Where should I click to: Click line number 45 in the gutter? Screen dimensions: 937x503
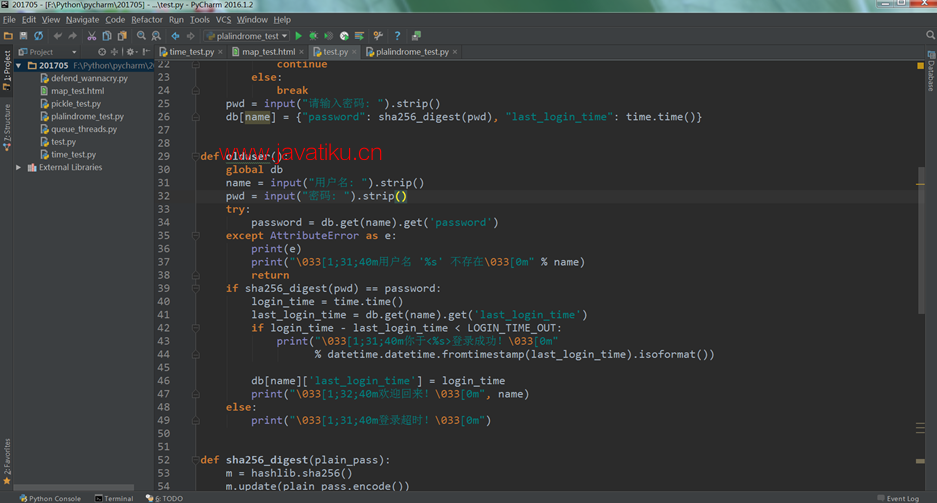point(163,367)
